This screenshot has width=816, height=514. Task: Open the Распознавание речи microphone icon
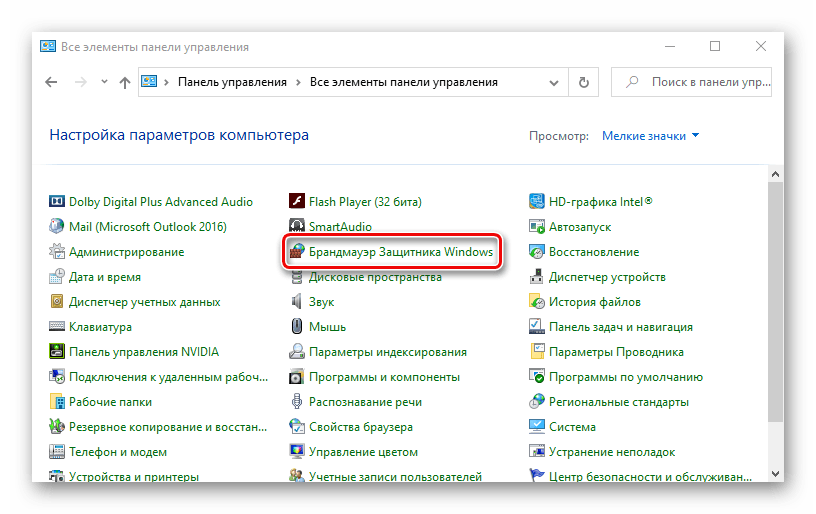(297, 401)
